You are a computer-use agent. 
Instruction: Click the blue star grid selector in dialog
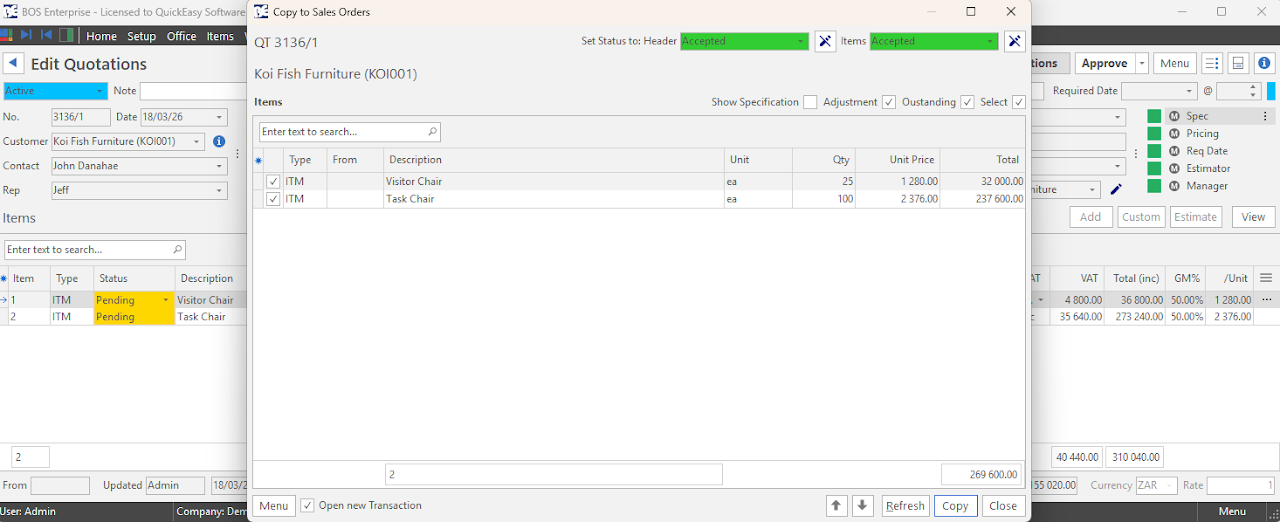[258, 160]
